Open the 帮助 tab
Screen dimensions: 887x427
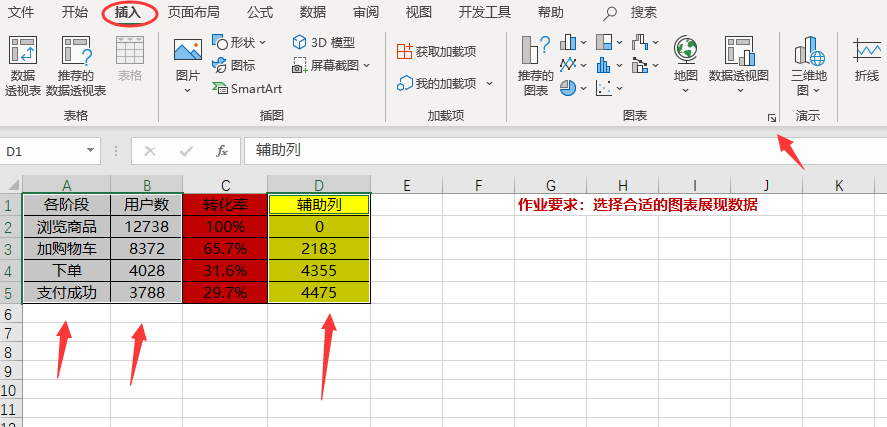tap(550, 12)
